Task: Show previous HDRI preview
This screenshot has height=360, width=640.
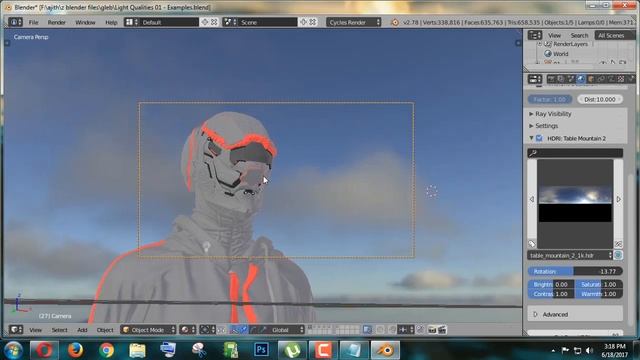Action: tap(532, 199)
